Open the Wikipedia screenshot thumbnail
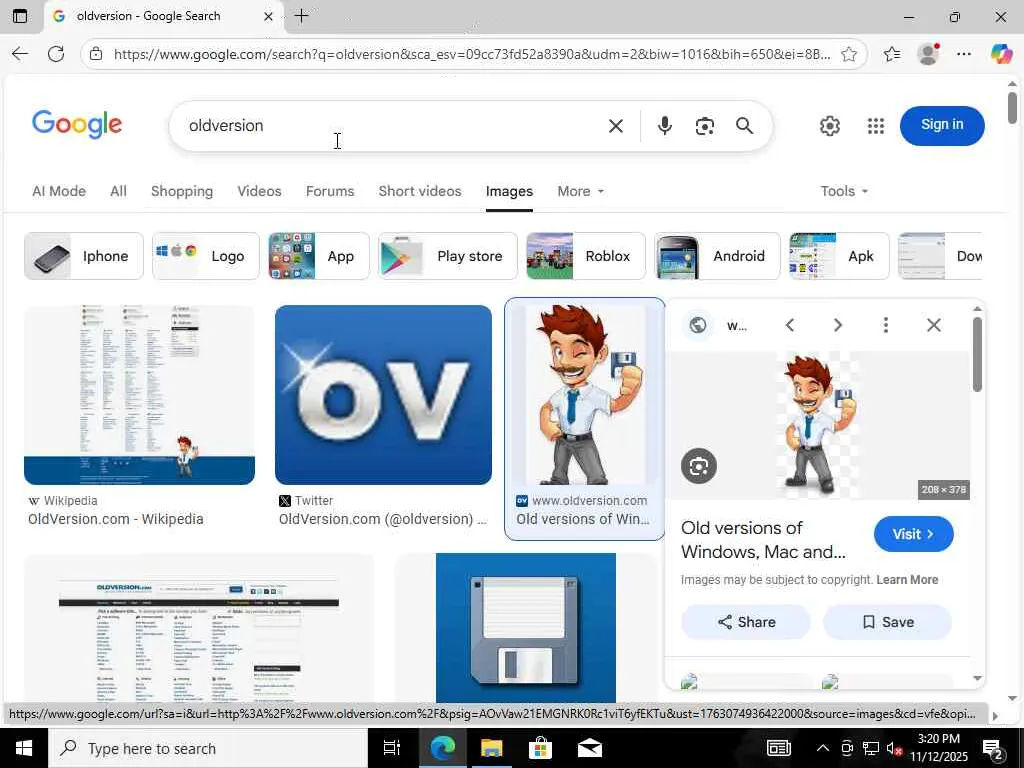The image size is (1024, 768). tap(139, 395)
